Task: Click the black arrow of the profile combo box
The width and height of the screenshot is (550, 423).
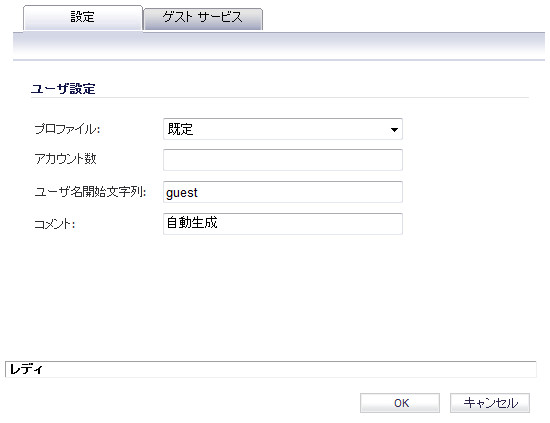Action: click(x=394, y=130)
